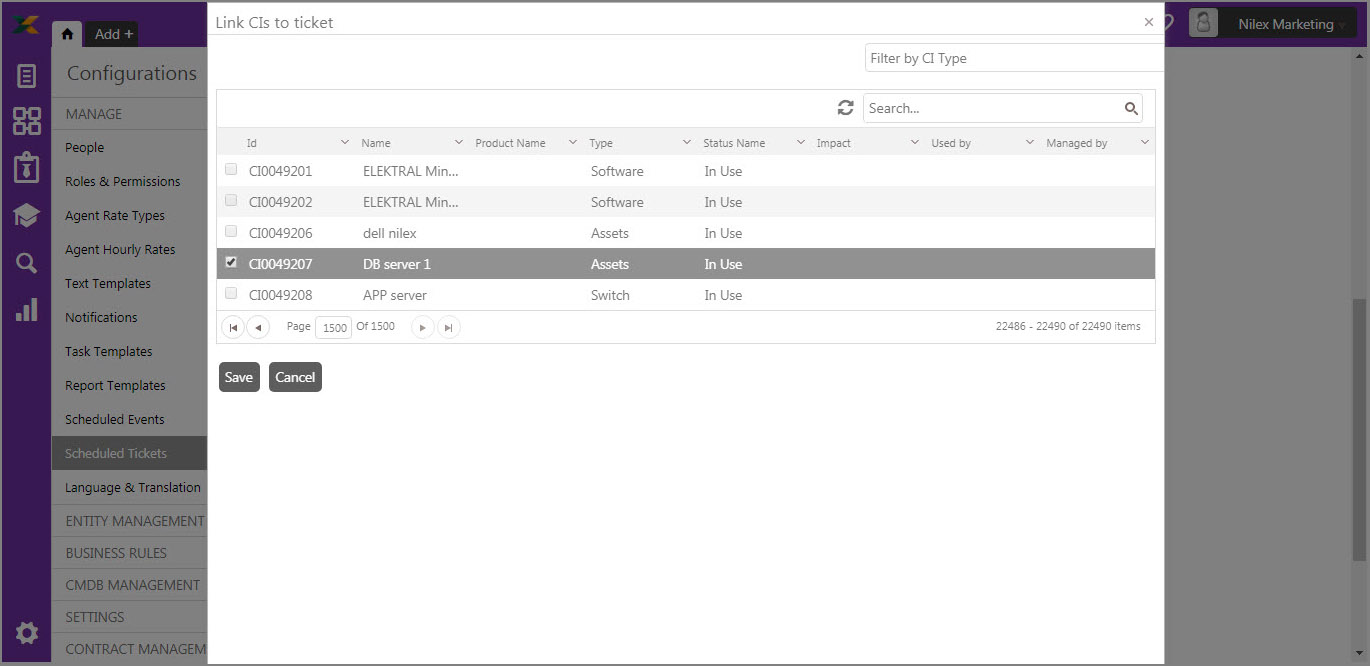
Task: Open the dashboard grid sidebar icon
Action: tap(27, 121)
